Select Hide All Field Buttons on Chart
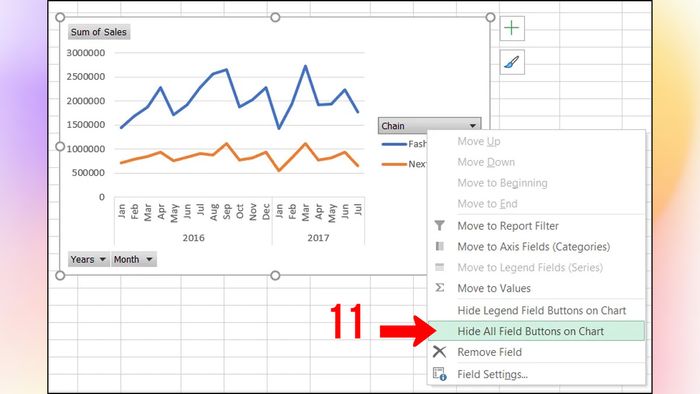Screen dimensions: 700x394 click(x=536, y=331)
